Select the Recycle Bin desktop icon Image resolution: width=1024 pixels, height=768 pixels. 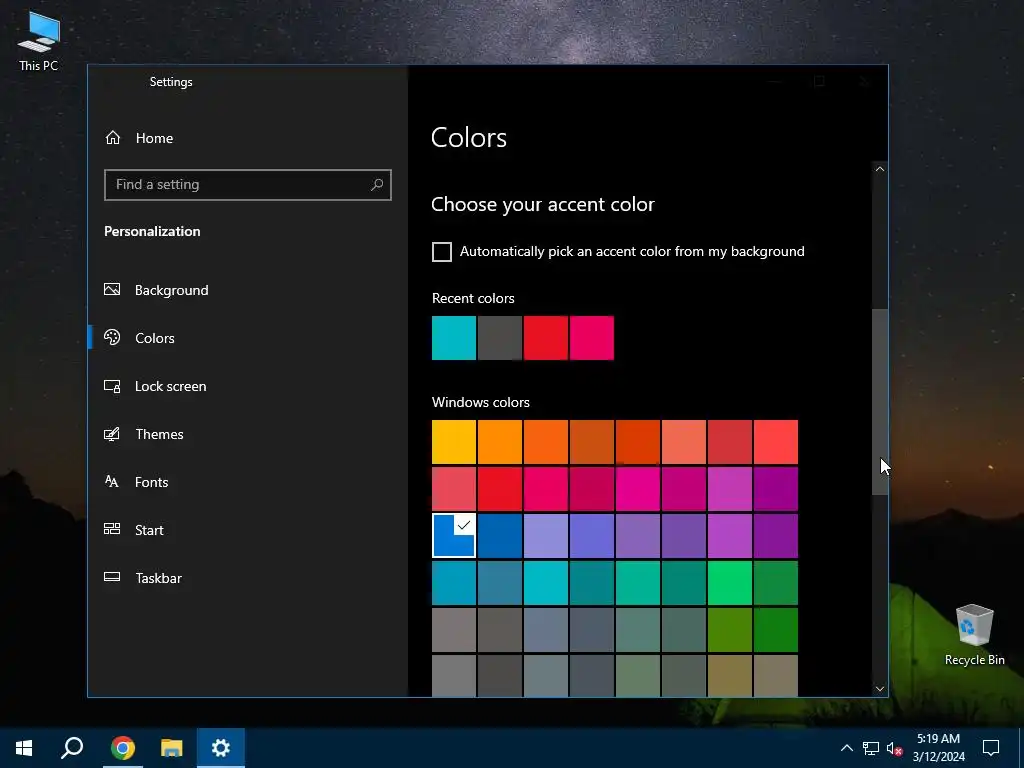click(974, 635)
